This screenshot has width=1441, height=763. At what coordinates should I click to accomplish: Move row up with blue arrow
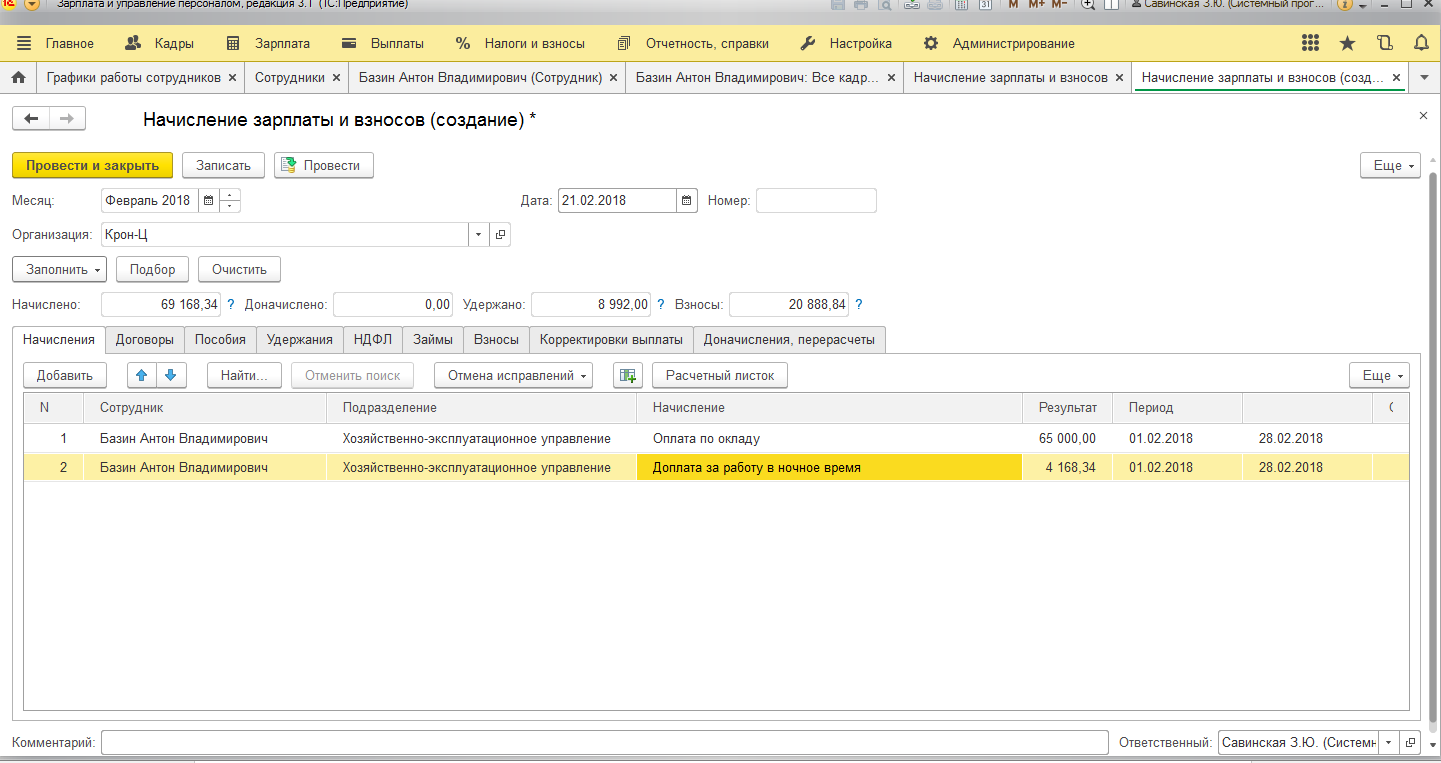(141, 375)
